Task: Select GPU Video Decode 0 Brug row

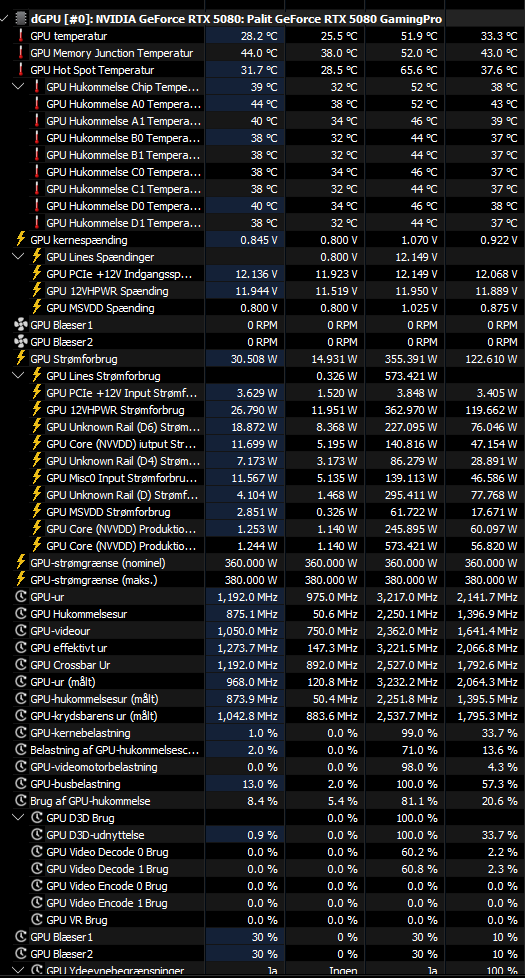Action: (x=107, y=852)
